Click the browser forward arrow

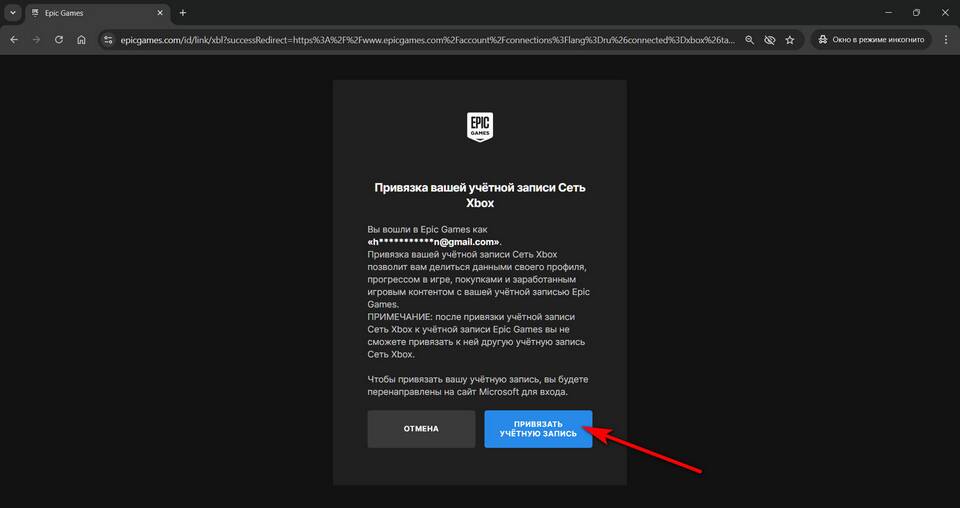36,40
